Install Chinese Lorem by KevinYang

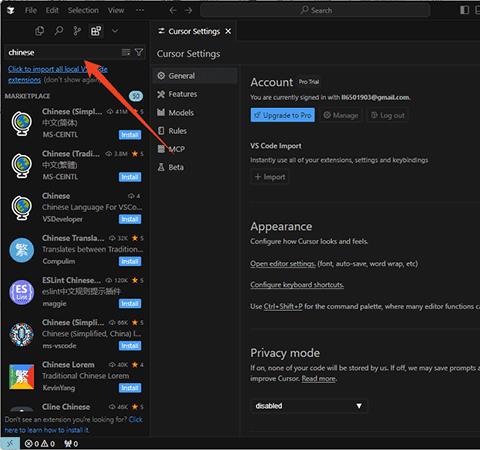pyautogui.click(x=130, y=388)
